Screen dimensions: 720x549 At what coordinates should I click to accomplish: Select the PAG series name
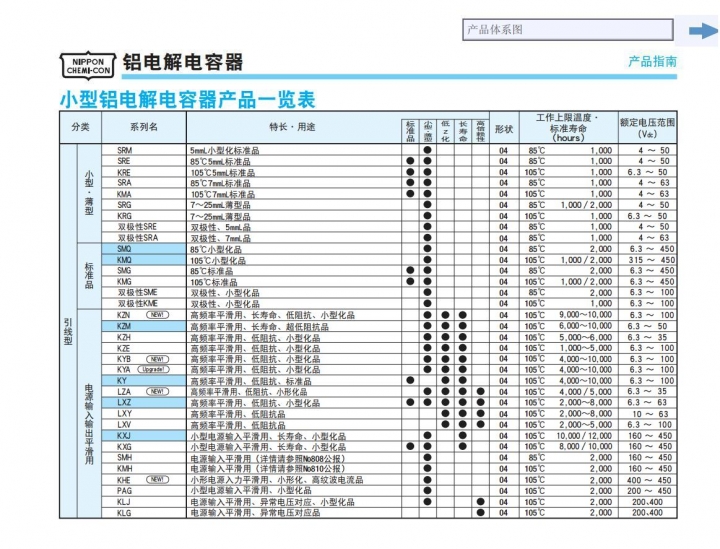(x=124, y=491)
